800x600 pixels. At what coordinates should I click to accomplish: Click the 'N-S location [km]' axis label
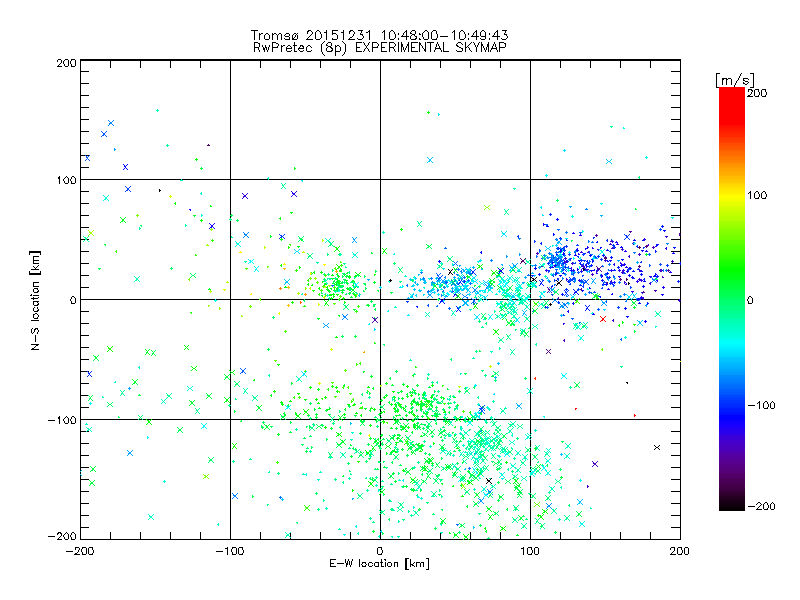pos(35,300)
